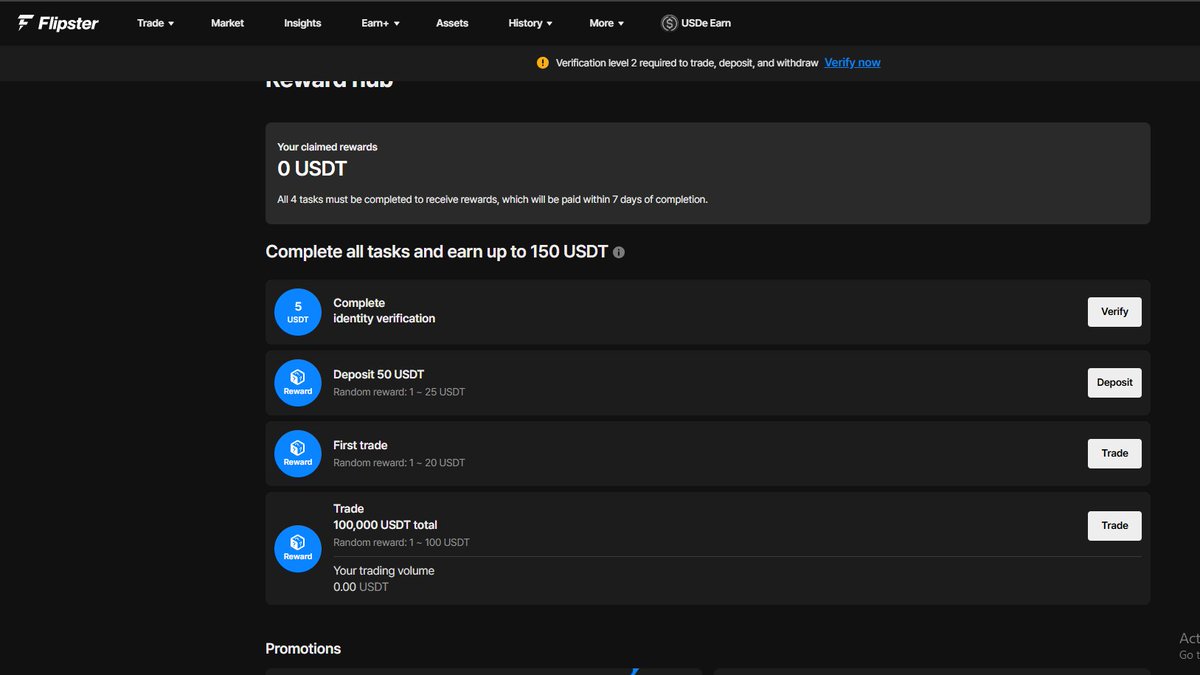Click the Verify now link

(x=852, y=62)
